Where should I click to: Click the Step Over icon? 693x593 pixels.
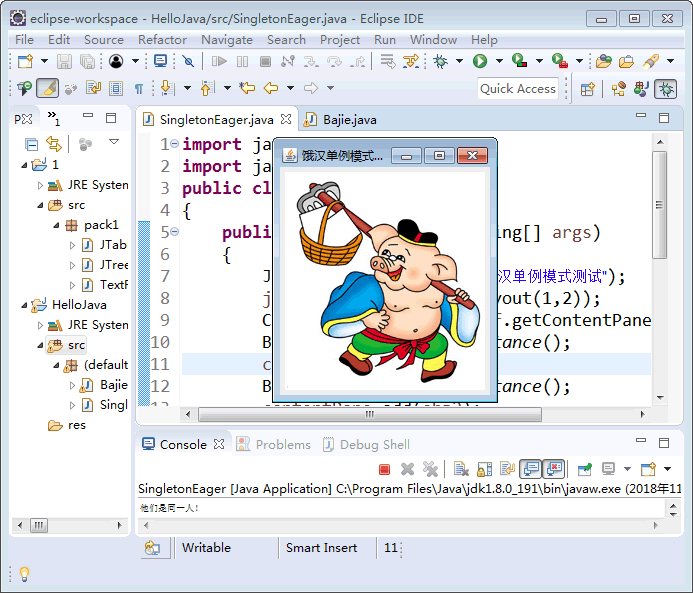[335, 61]
